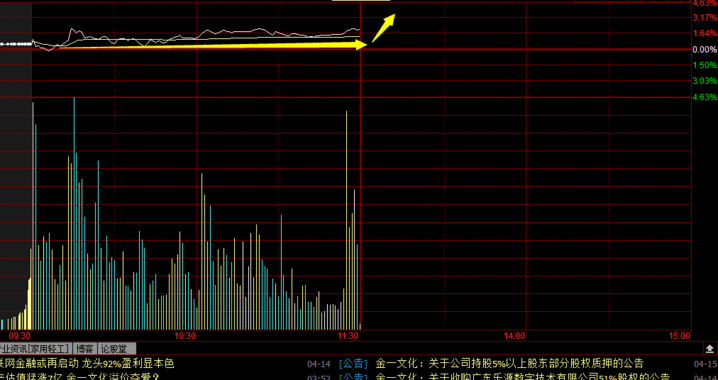718x380 pixels.
Task: Open the 收购广东乐源数字技术 announcement
Action: click(522, 377)
